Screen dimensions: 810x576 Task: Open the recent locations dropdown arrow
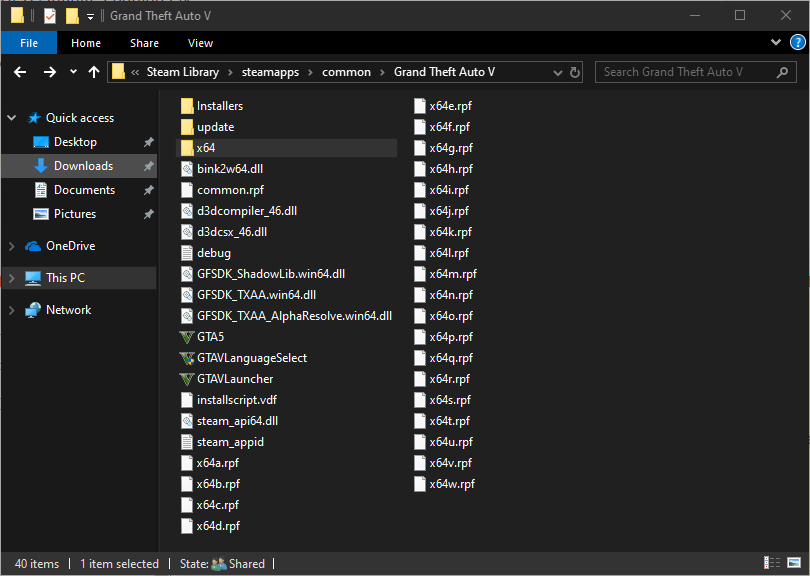pos(73,72)
